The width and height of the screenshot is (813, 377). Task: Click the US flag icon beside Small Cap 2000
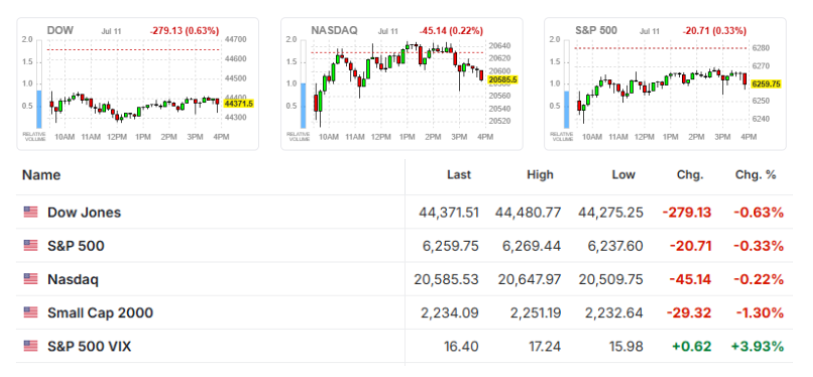coord(31,313)
